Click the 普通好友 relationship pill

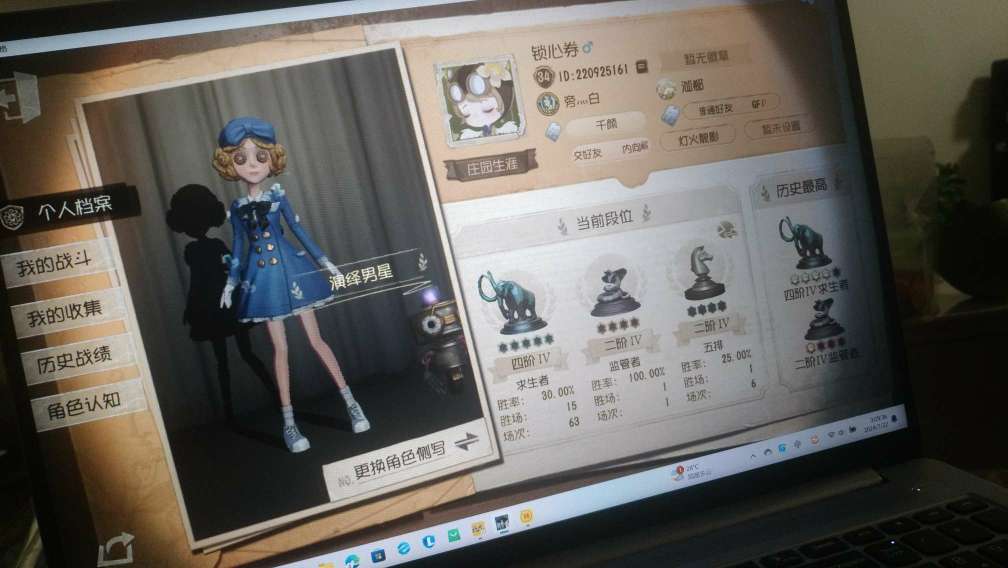pyautogui.click(x=732, y=107)
